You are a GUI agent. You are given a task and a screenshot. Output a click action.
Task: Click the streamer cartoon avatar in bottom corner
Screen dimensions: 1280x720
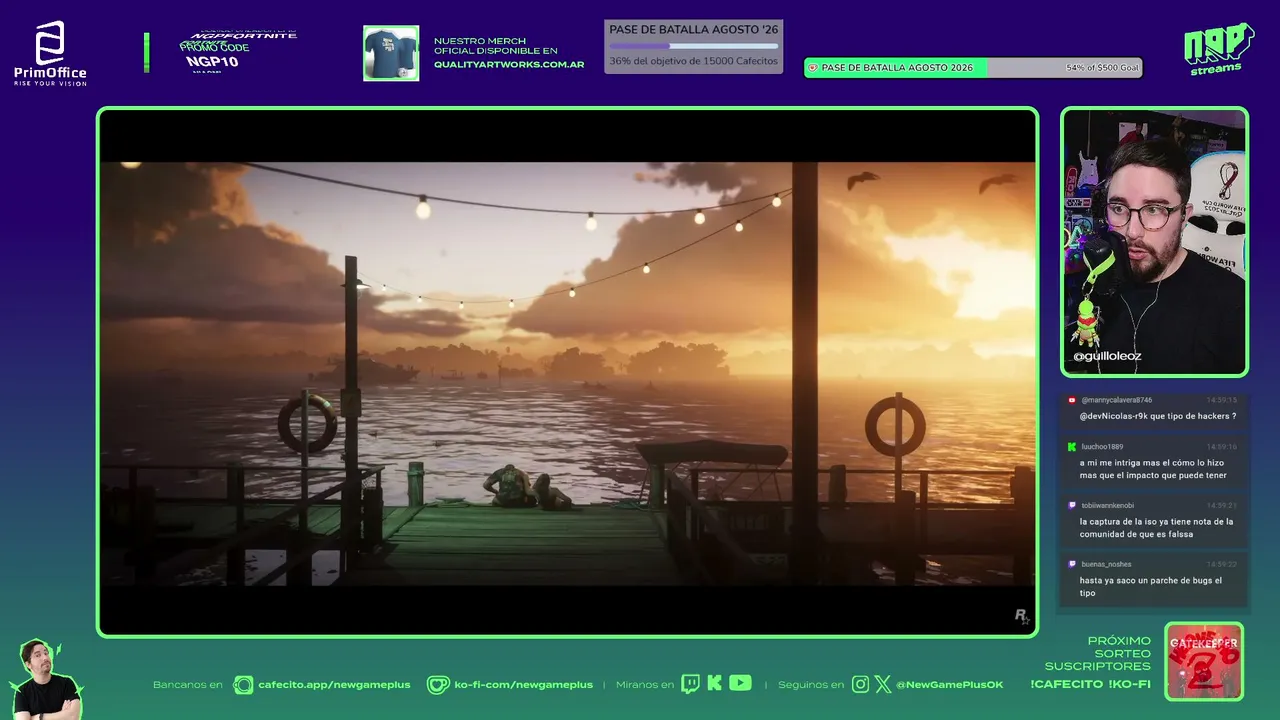[44, 680]
